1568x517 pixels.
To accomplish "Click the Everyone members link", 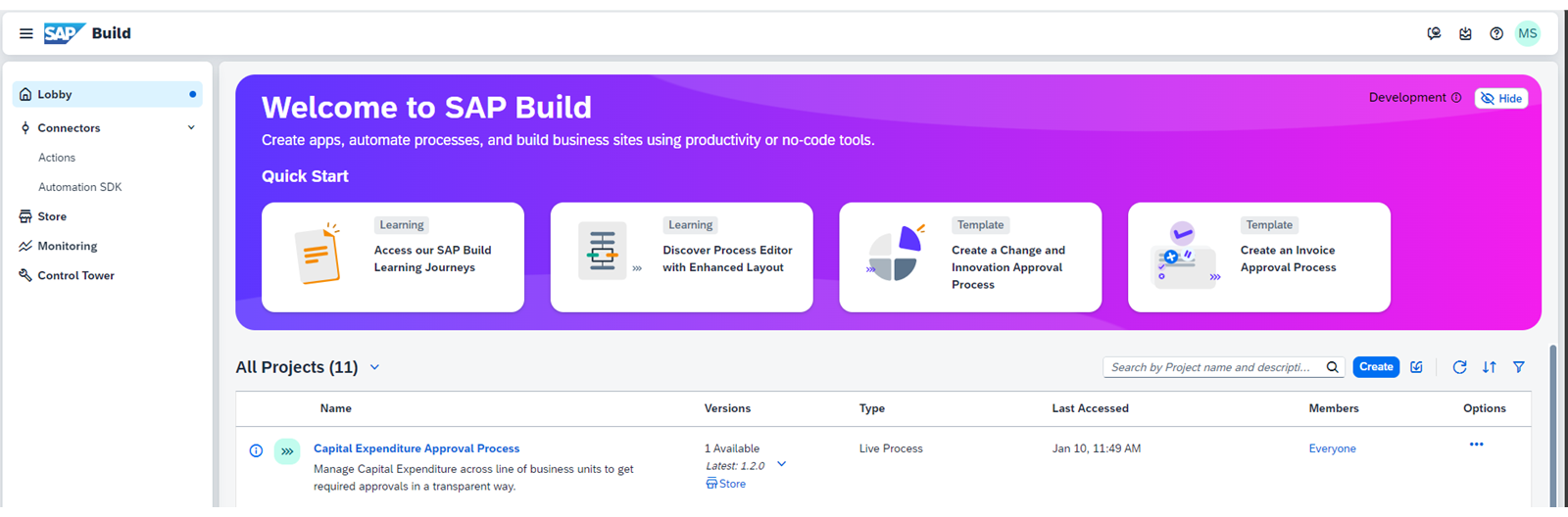I will [x=1333, y=448].
